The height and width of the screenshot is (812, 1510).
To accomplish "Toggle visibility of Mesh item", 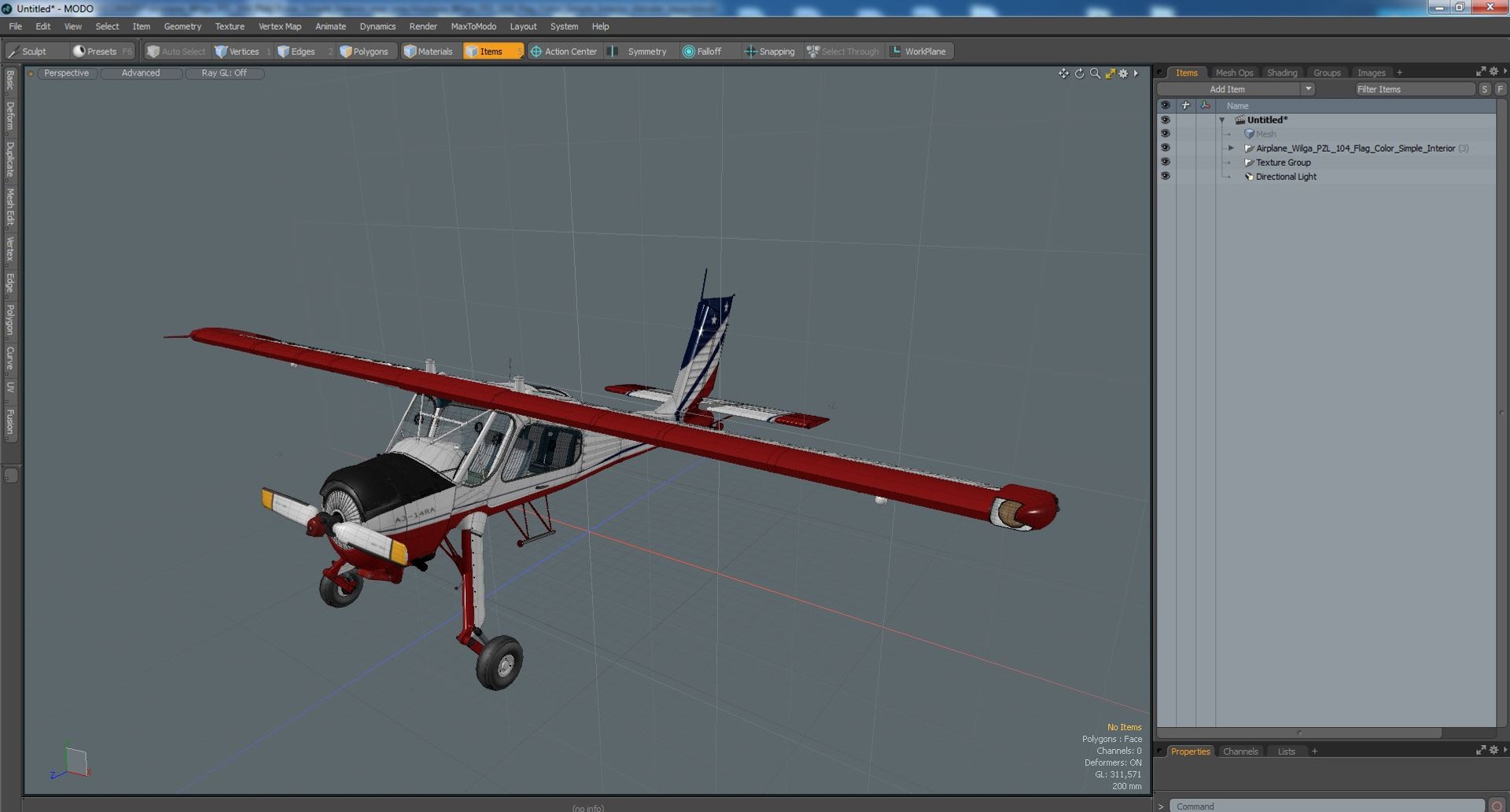I will coord(1165,134).
